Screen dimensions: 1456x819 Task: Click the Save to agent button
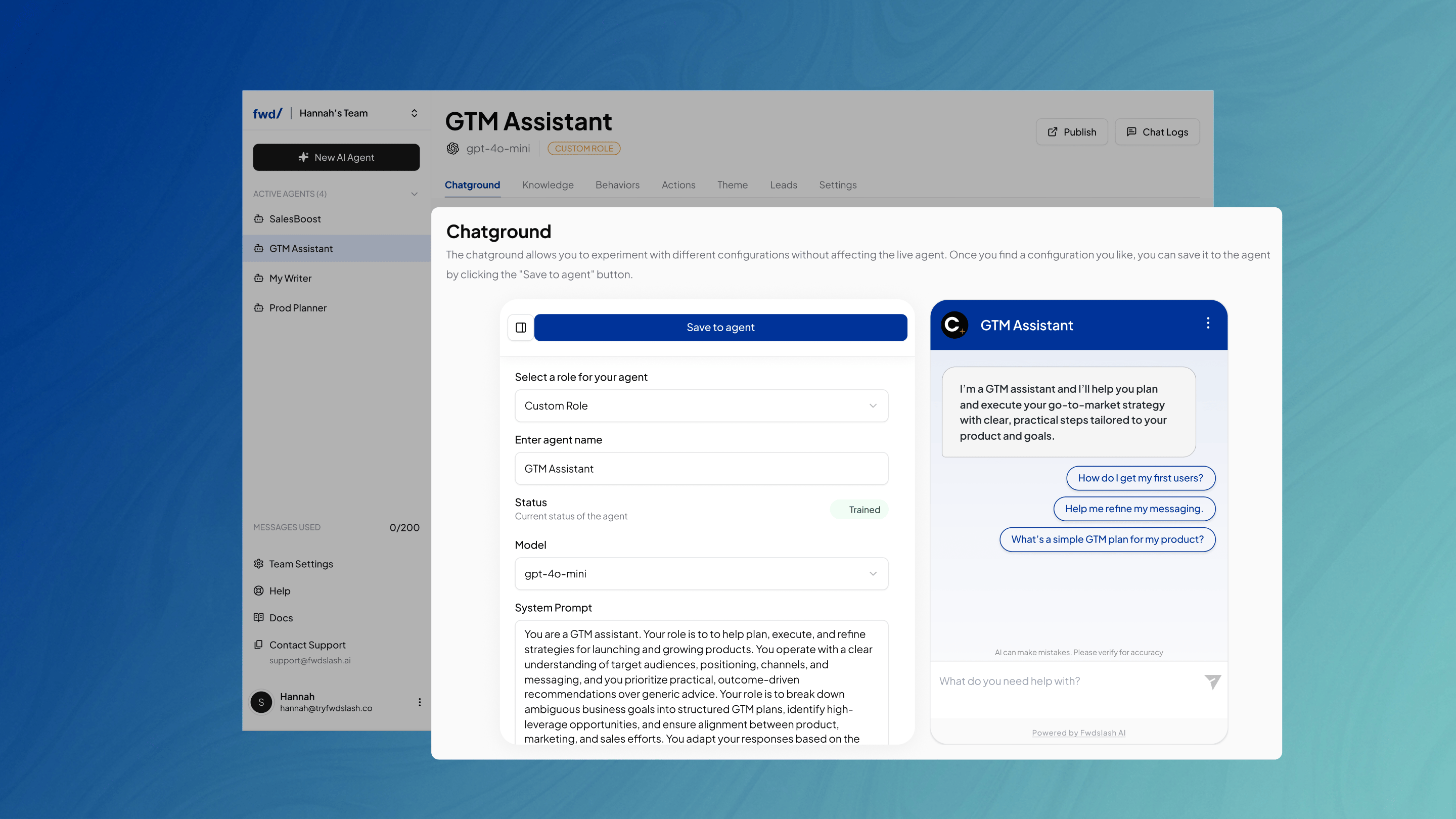[x=720, y=327]
